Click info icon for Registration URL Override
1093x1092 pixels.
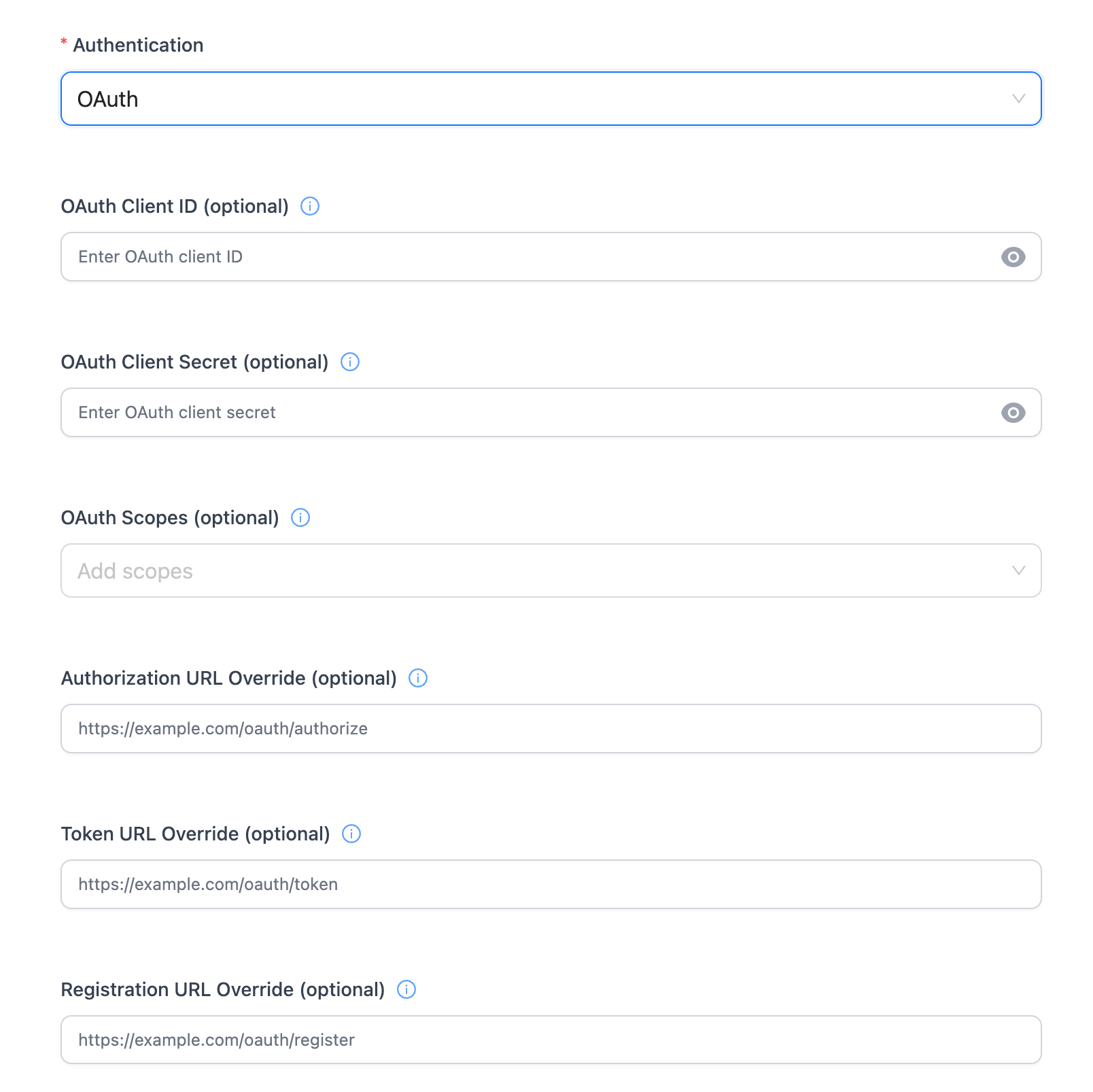click(406, 989)
